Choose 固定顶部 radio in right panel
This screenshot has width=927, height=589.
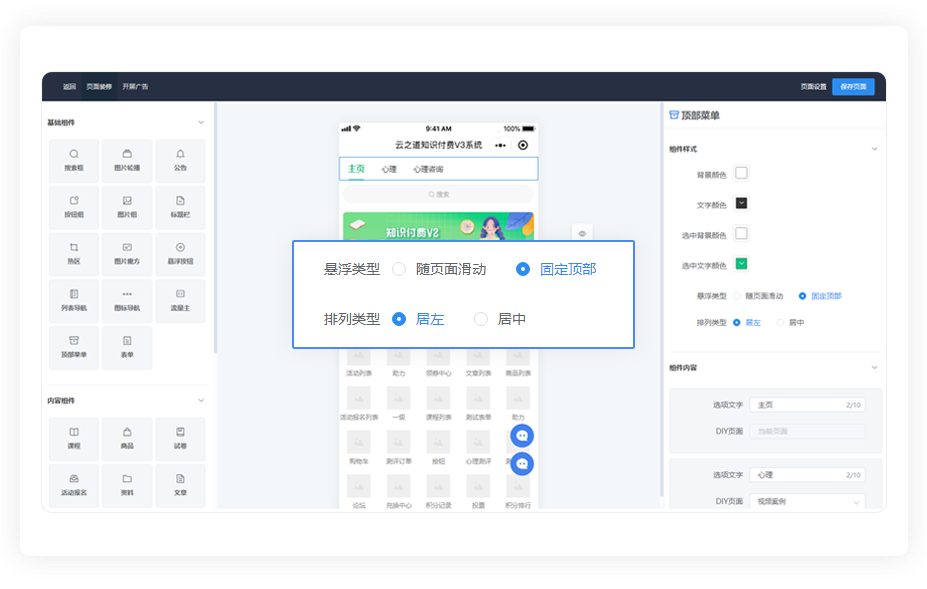(802, 296)
